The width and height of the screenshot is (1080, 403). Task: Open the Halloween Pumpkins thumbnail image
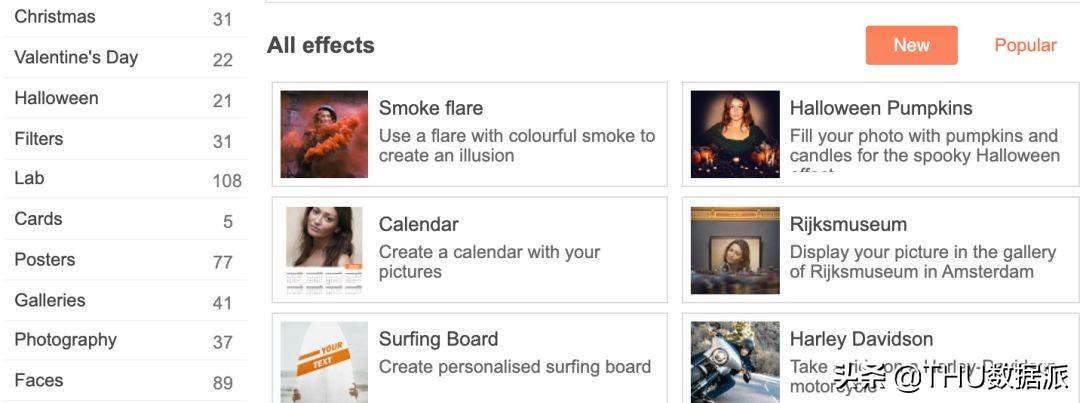[x=735, y=134]
